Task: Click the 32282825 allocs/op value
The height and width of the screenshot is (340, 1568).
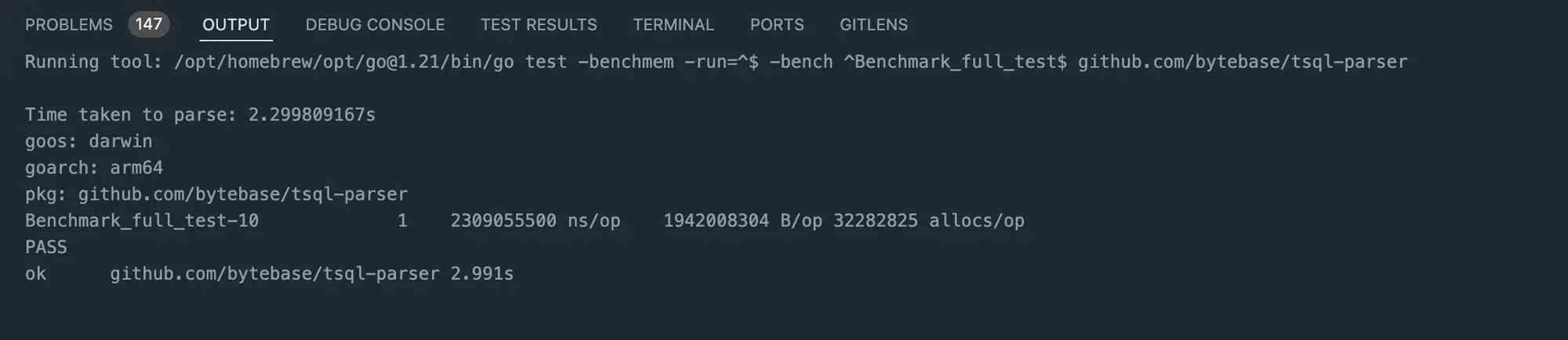Action: 928,222
